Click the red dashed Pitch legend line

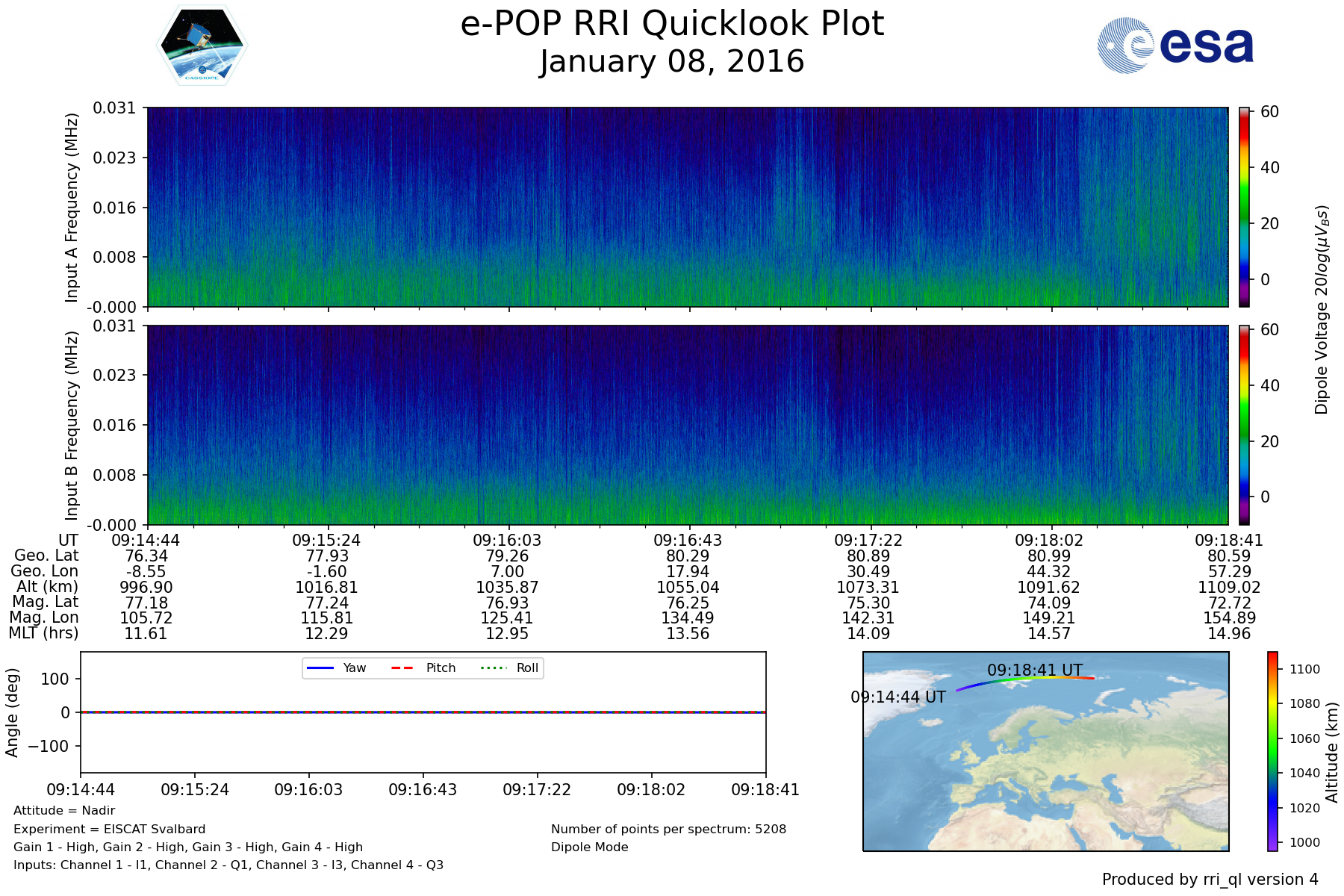402,668
